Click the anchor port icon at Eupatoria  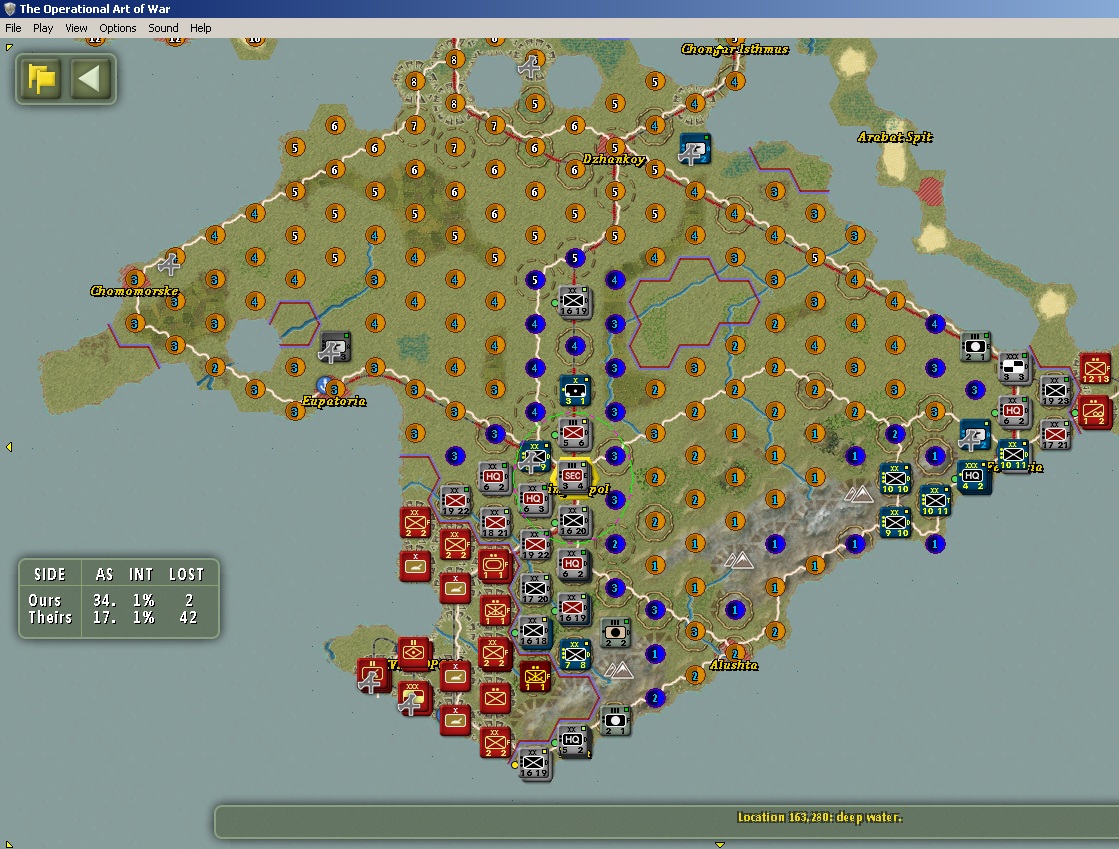pyautogui.click(x=325, y=386)
